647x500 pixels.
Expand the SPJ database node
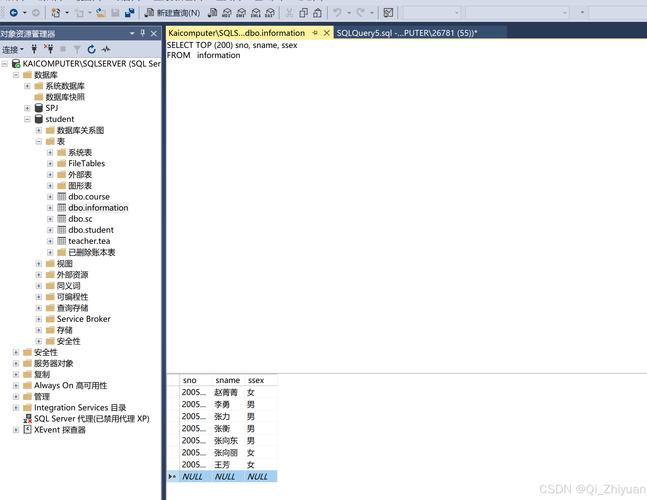27,108
